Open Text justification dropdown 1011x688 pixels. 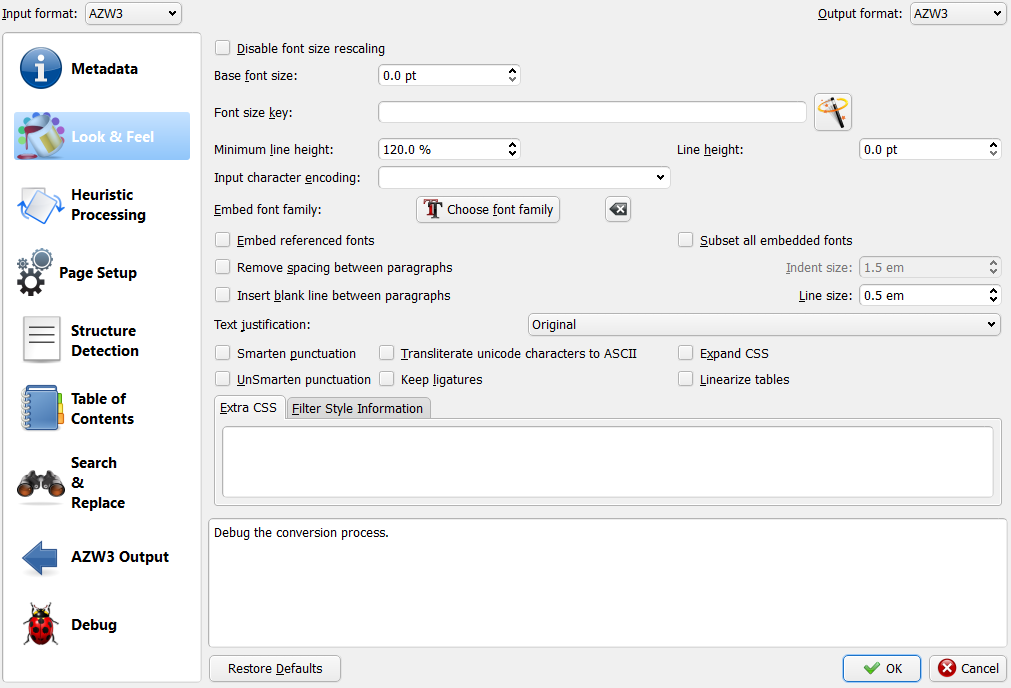point(764,324)
